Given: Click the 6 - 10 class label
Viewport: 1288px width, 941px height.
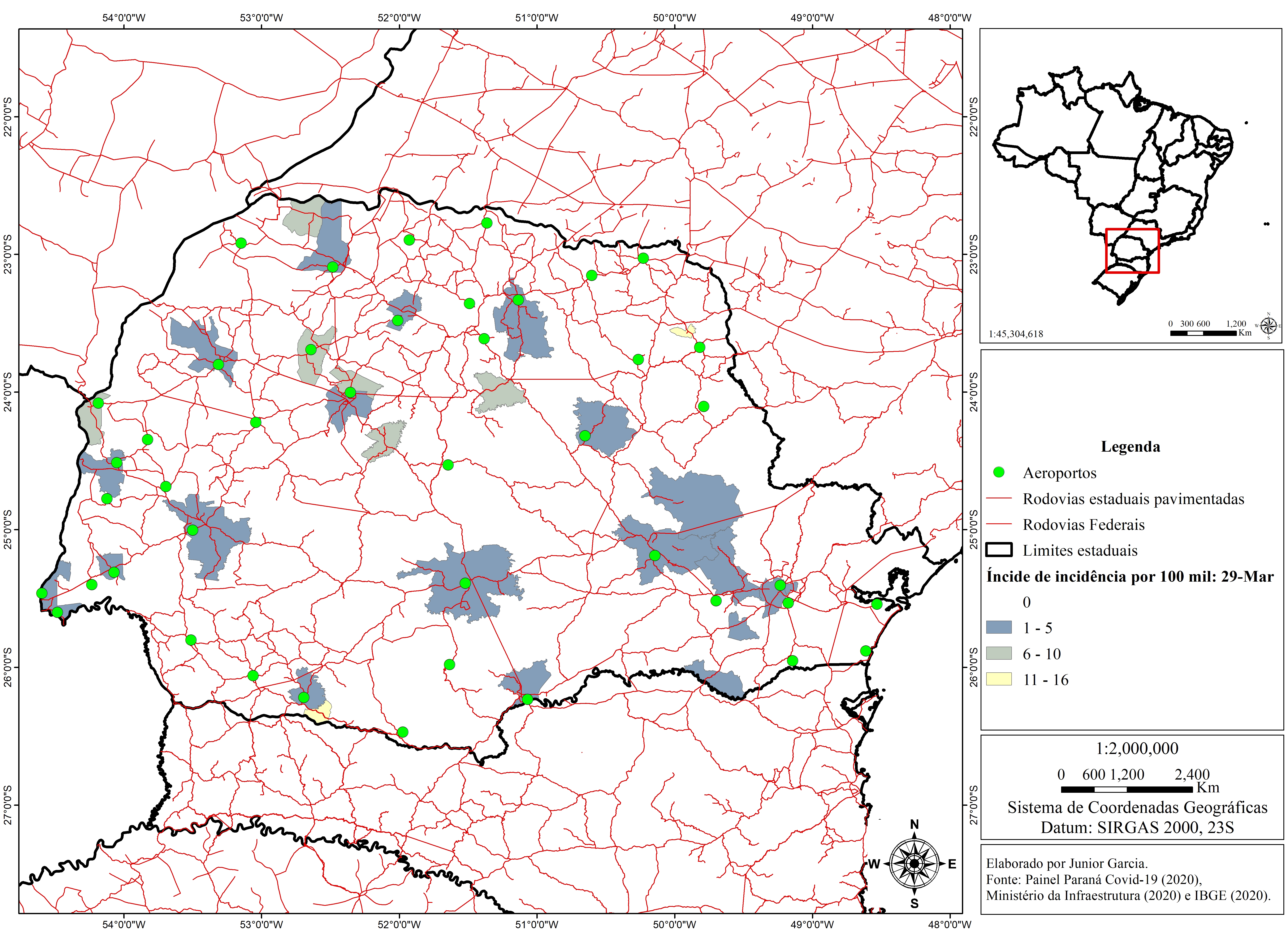Looking at the screenshot, I should (1041, 654).
